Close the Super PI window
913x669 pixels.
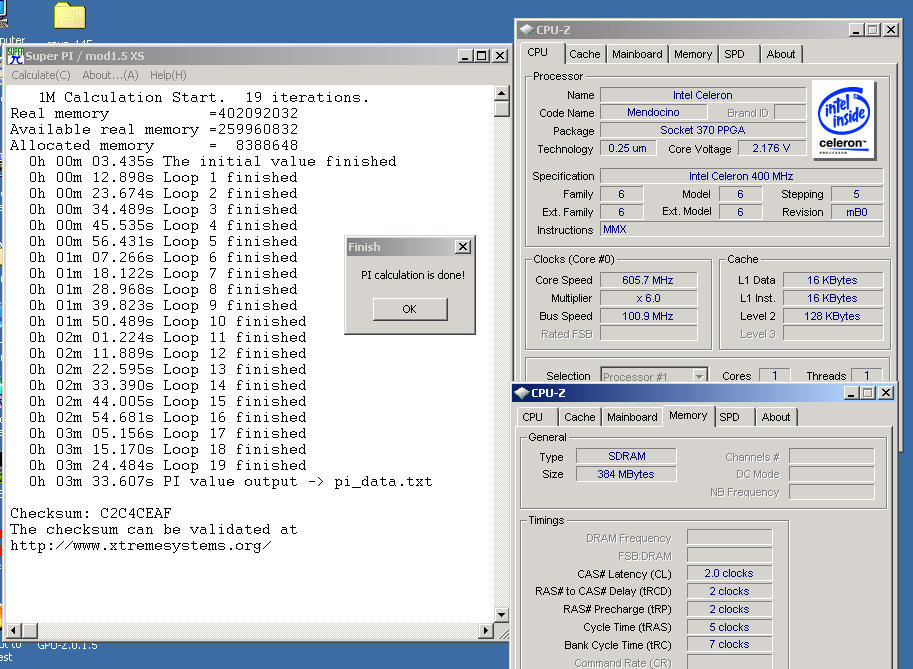(x=500, y=56)
